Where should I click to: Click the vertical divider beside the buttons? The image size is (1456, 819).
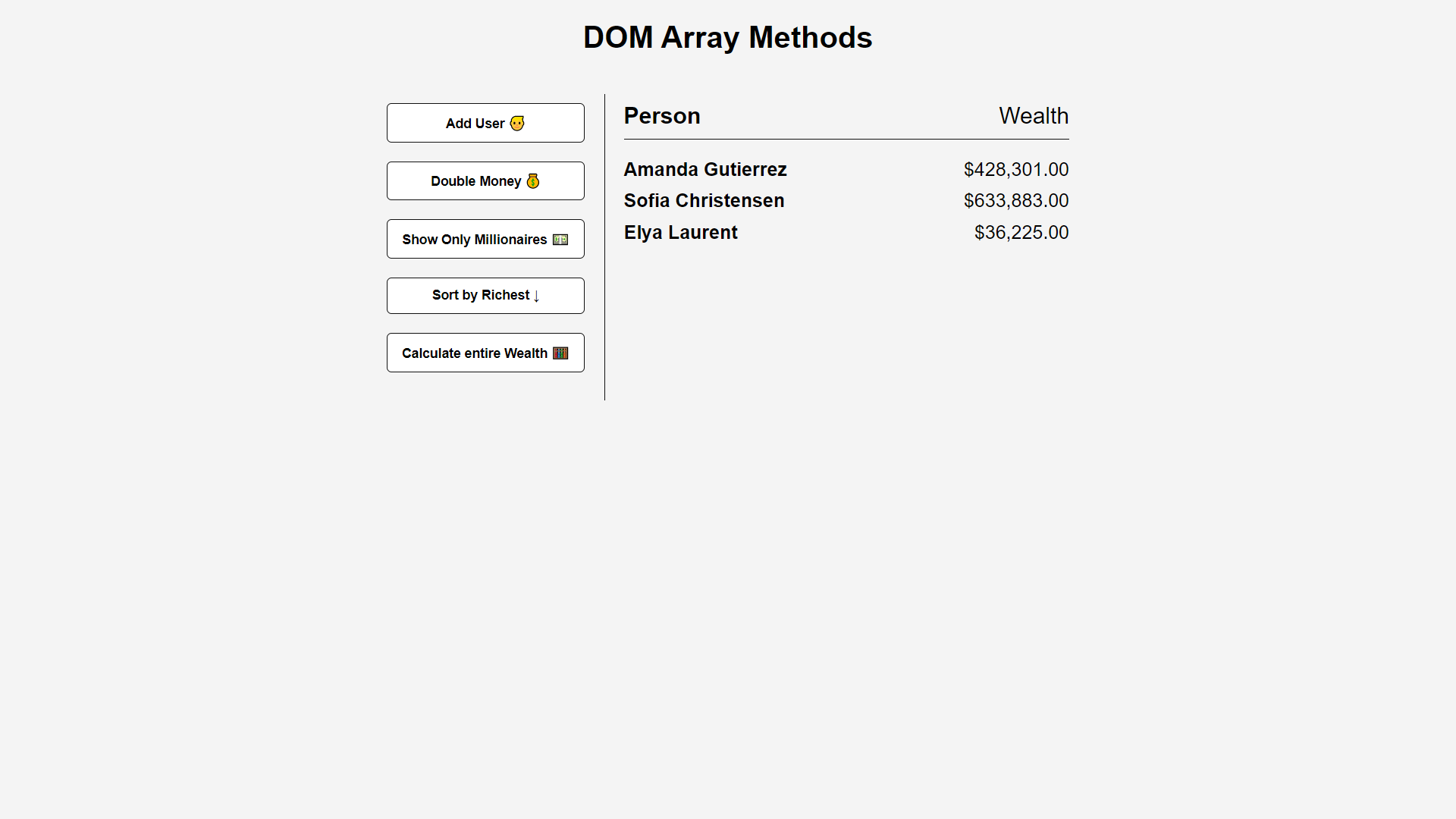[x=604, y=247]
